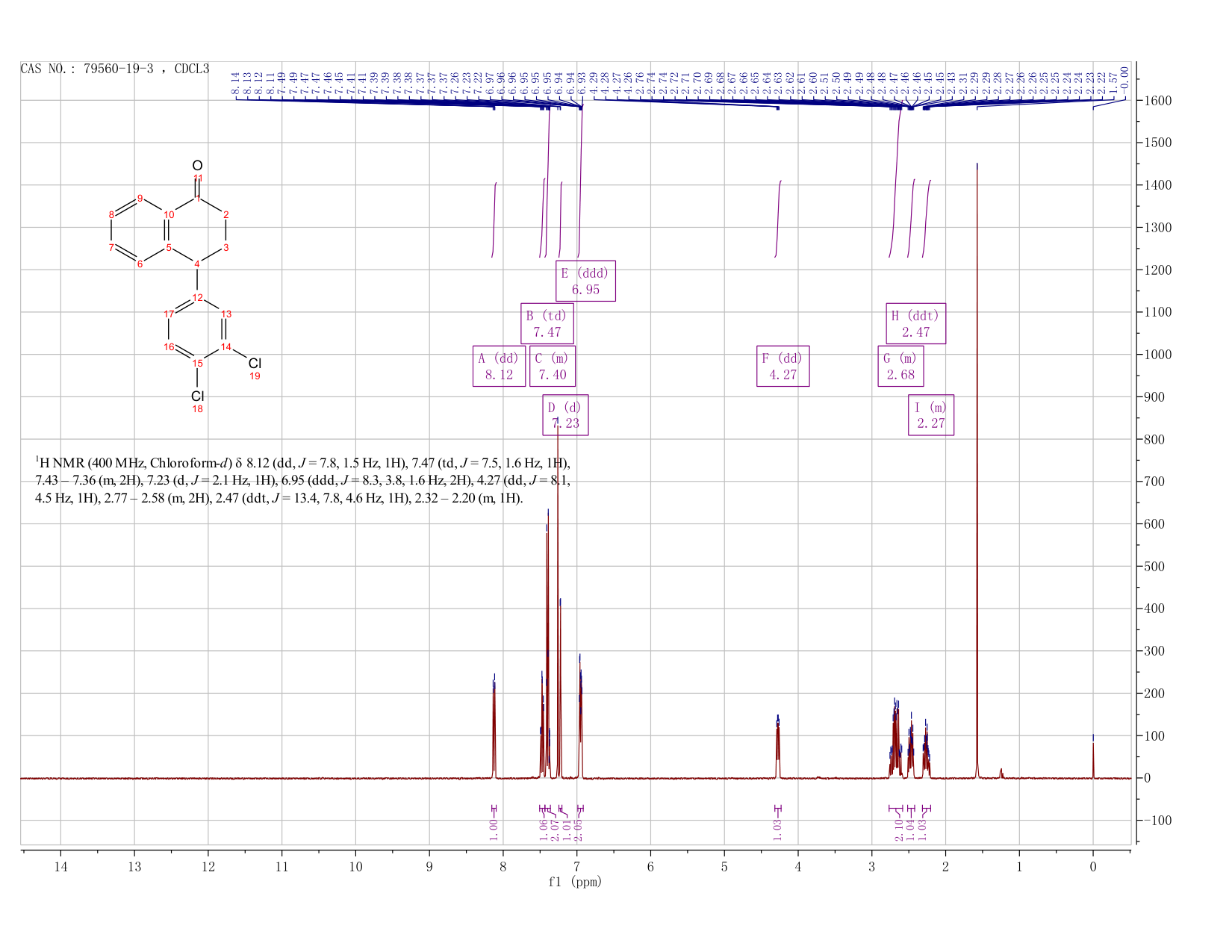Viewport: 1232px width, 952px height.
Task: Click the 200 intensity axis label
Action: 1153,694
